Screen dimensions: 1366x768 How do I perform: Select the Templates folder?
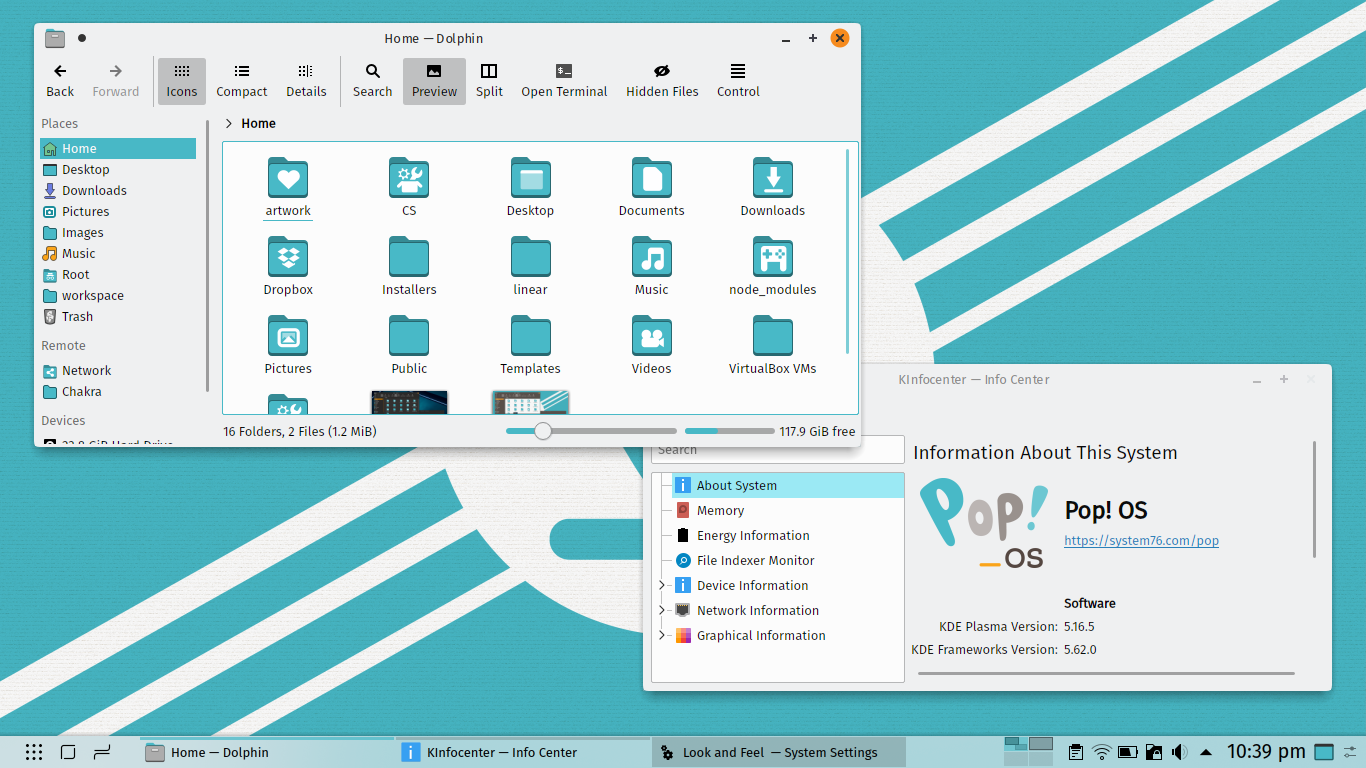click(x=530, y=346)
